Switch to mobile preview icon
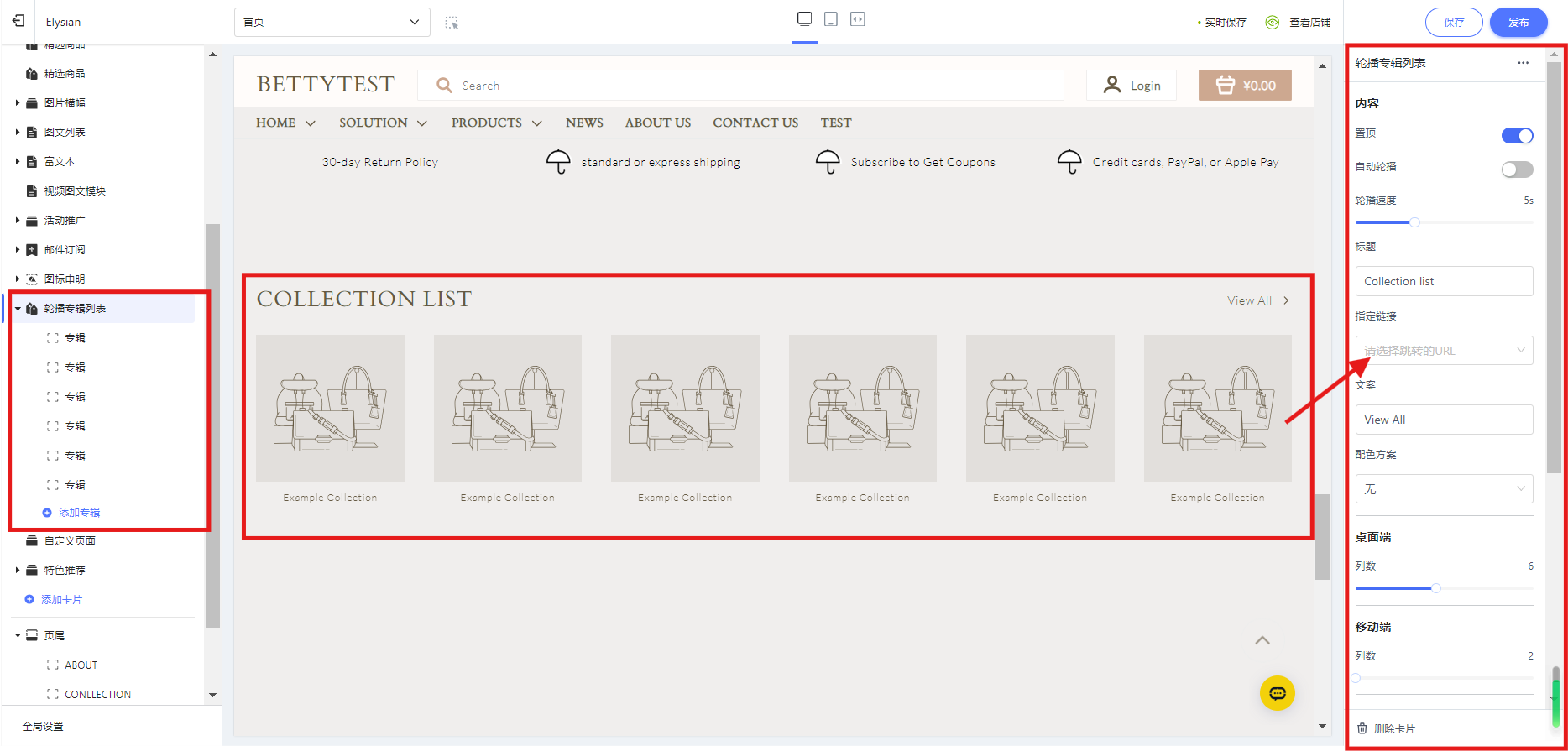The width and height of the screenshot is (1568, 751). coord(831,19)
